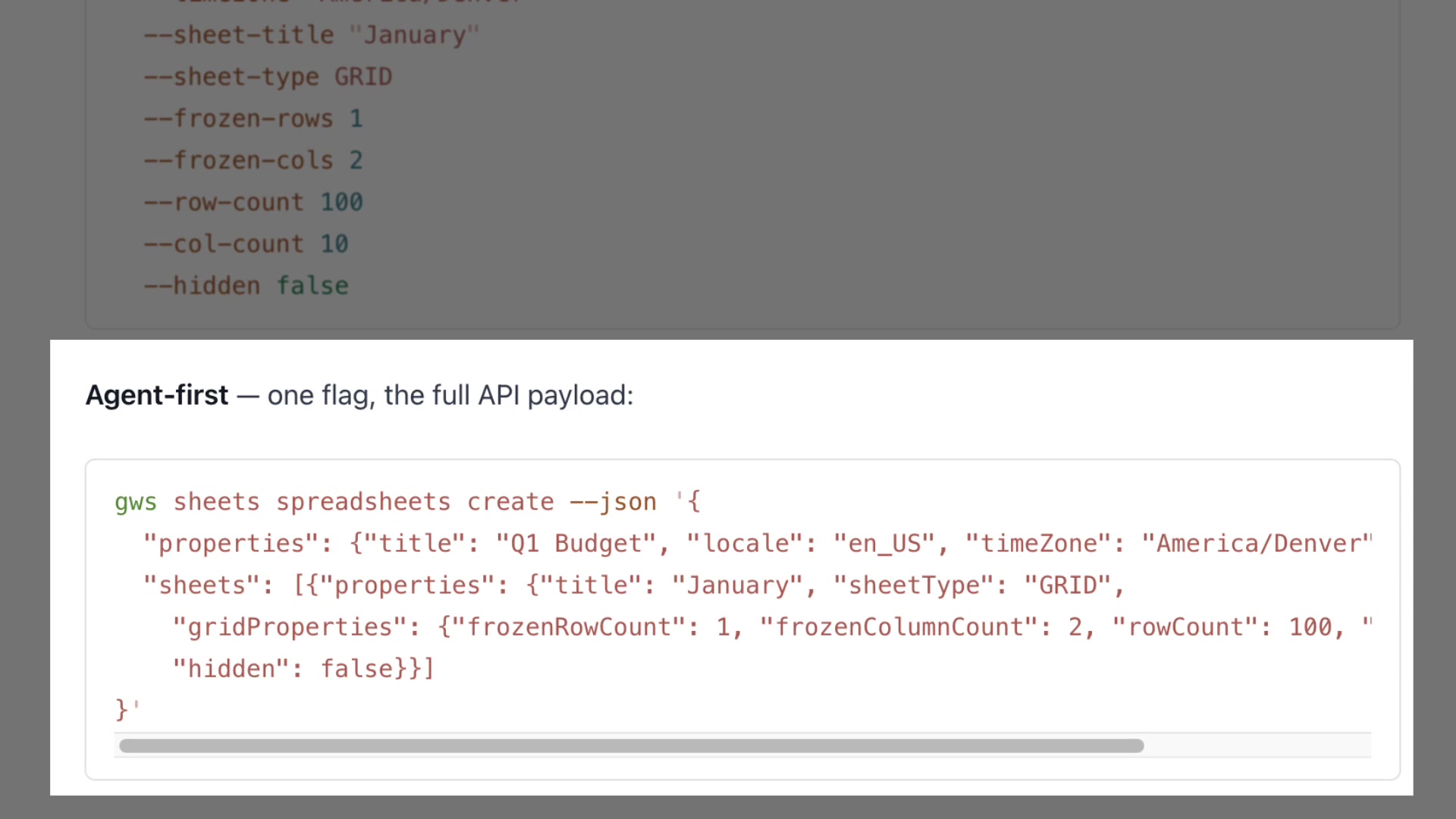Viewport: 1456px width, 819px height.
Task: Click the --col-count 10 flag
Action: pyautogui.click(x=246, y=243)
